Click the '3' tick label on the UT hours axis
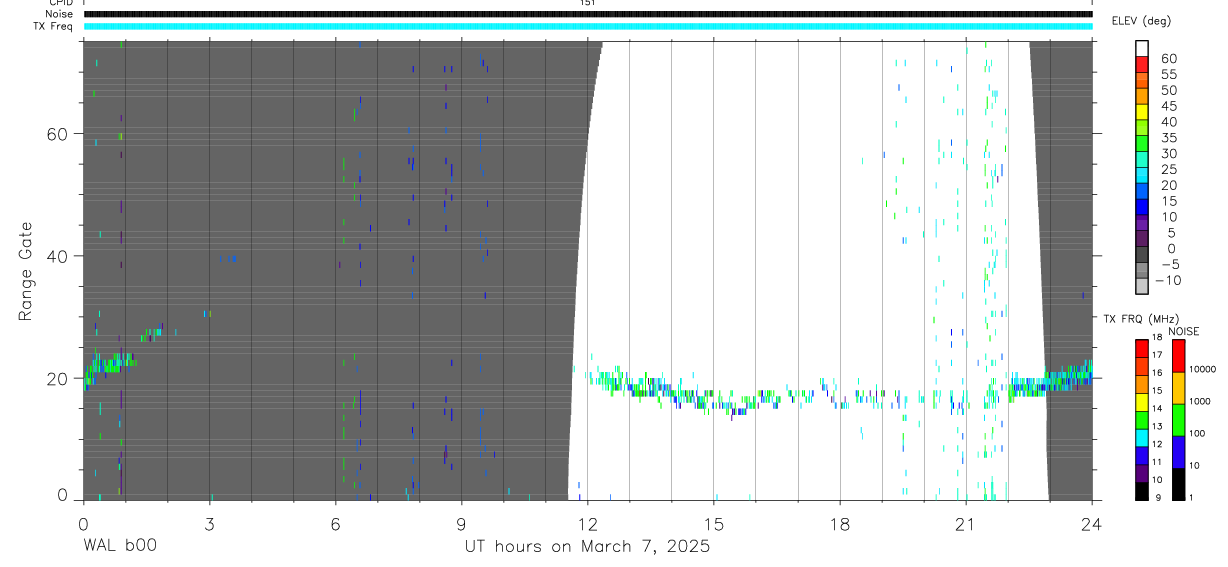Image resolution: width=1228 pixels, height=567 pixels. pos(209,523)
